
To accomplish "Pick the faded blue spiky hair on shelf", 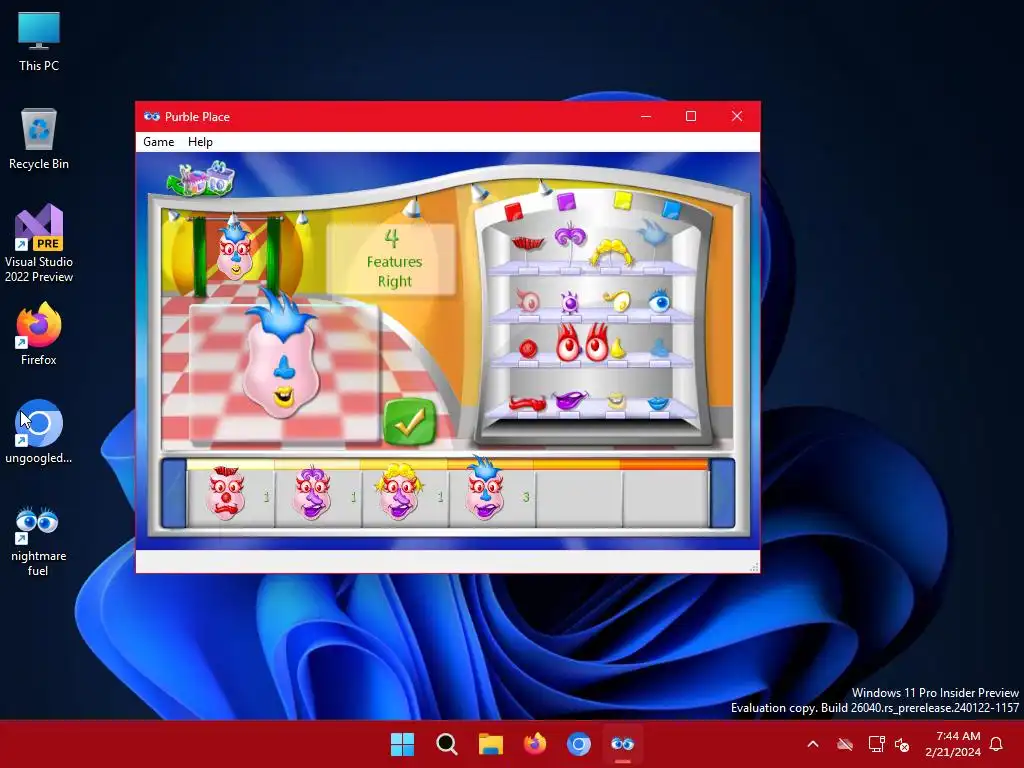I will (x=652, y=232).
